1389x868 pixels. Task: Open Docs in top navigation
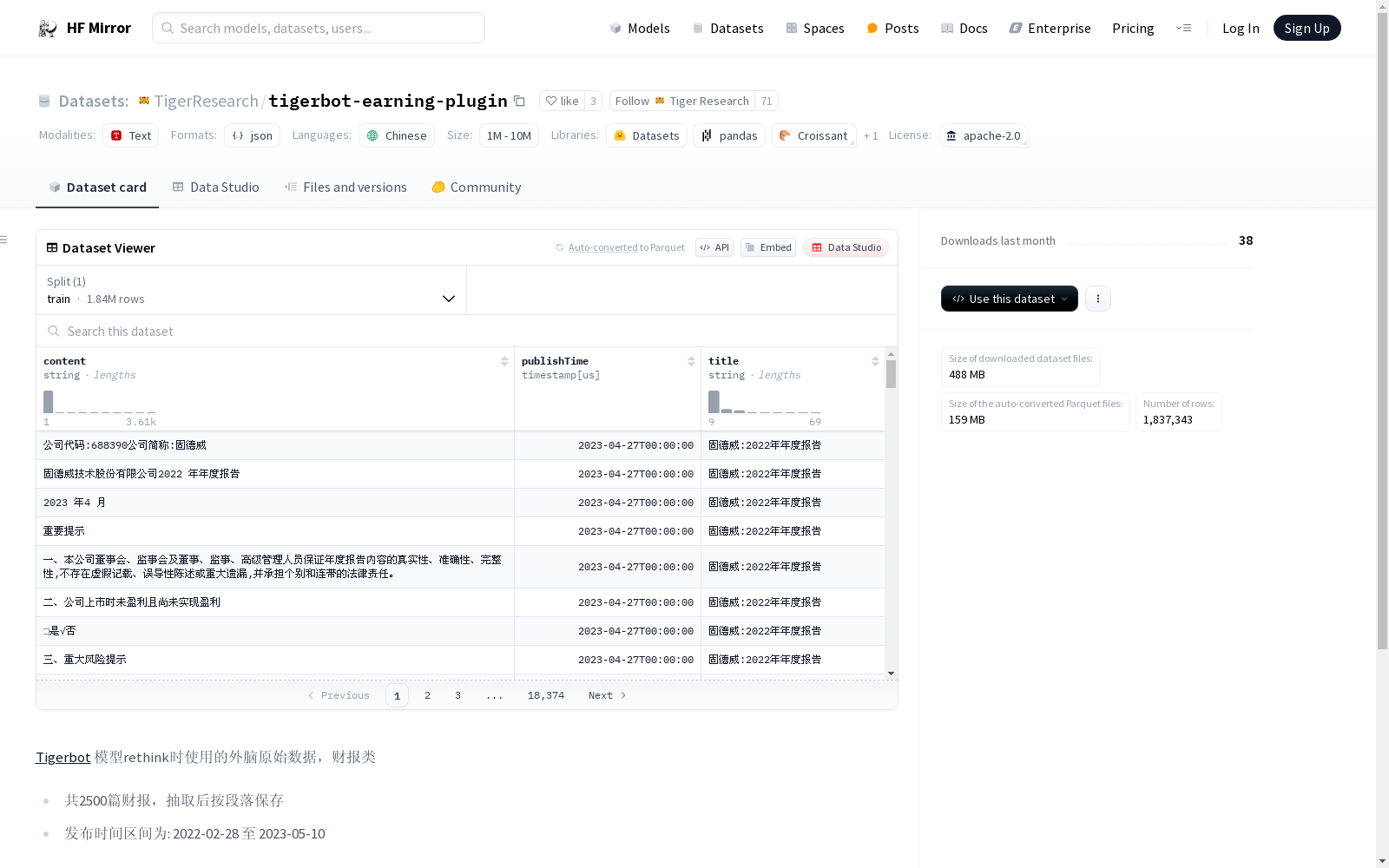[964, 28]
